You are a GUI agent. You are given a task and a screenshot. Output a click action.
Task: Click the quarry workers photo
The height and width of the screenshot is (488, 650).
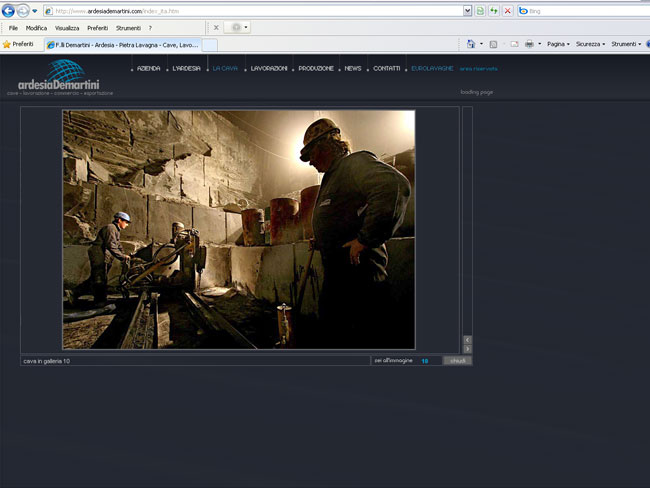coord(238,229)
